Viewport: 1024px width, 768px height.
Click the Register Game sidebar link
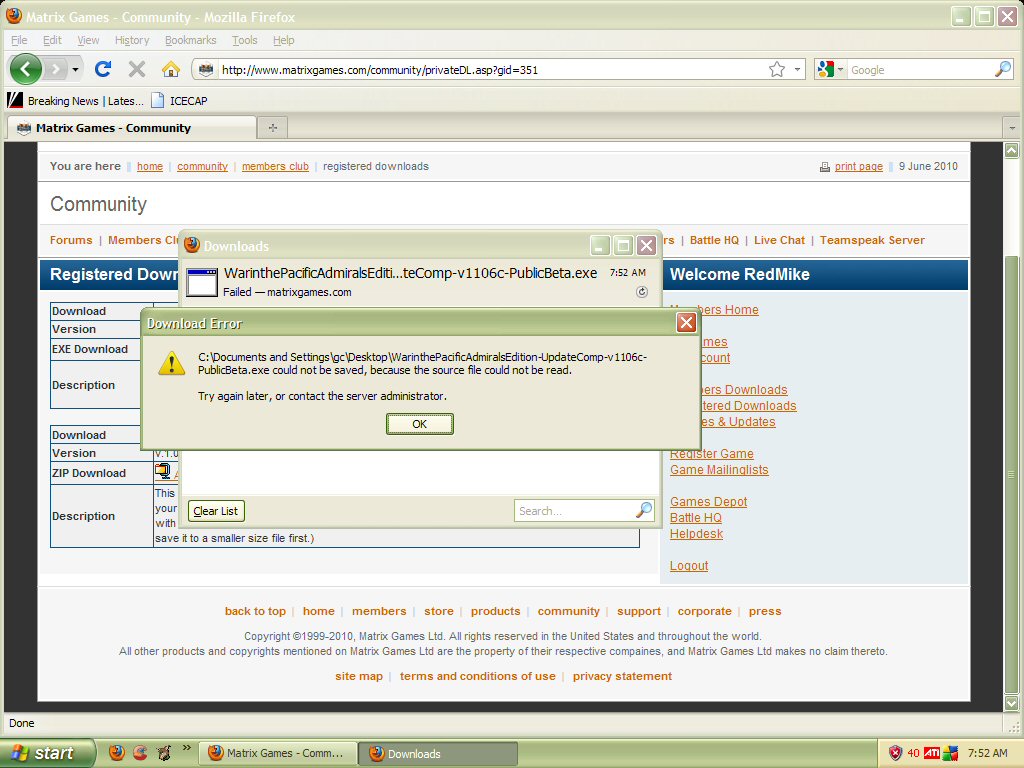pyautogui.click(x=711, y=454)
